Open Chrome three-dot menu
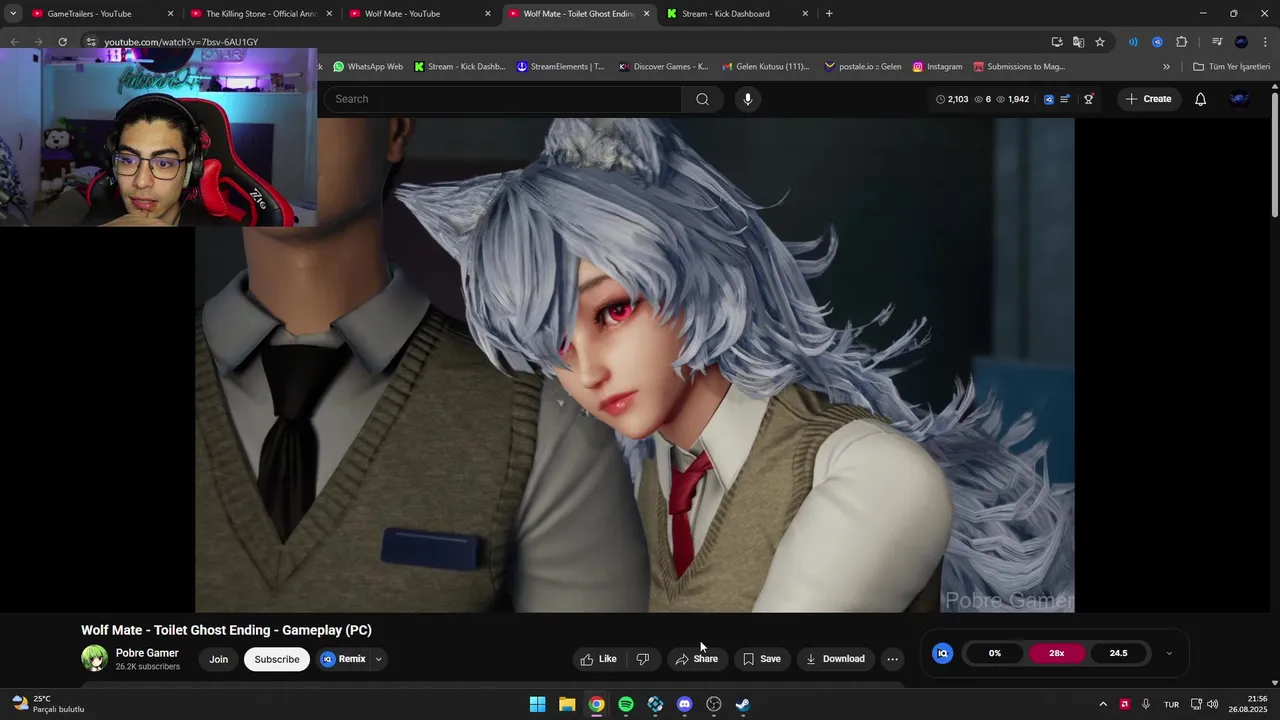The height and width of the screenshot is (720, 1280). point(1265,42)
